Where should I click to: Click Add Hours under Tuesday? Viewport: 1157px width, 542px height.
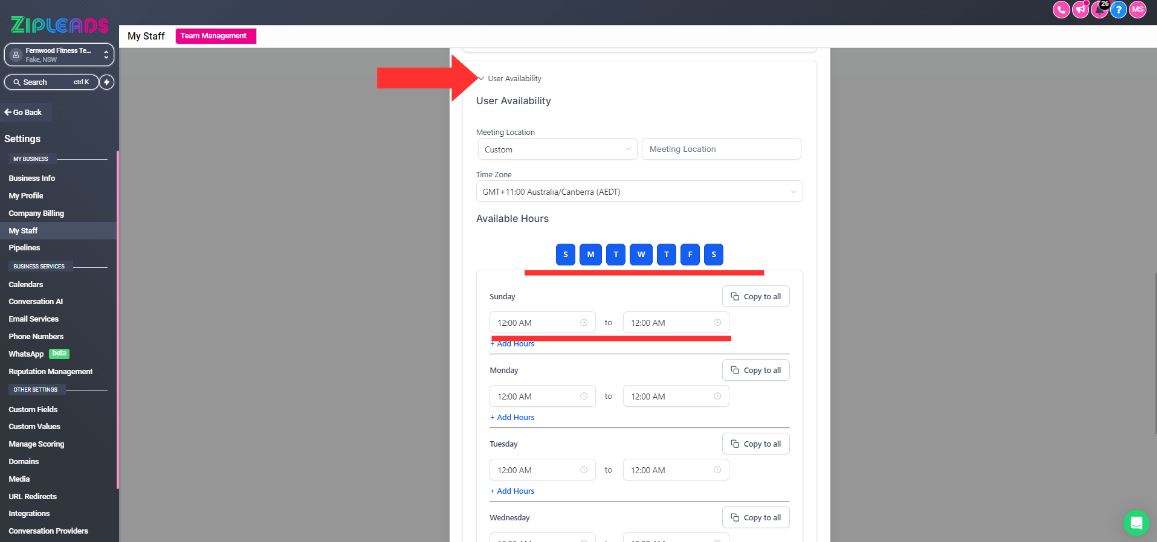click(x=512, y=491)
